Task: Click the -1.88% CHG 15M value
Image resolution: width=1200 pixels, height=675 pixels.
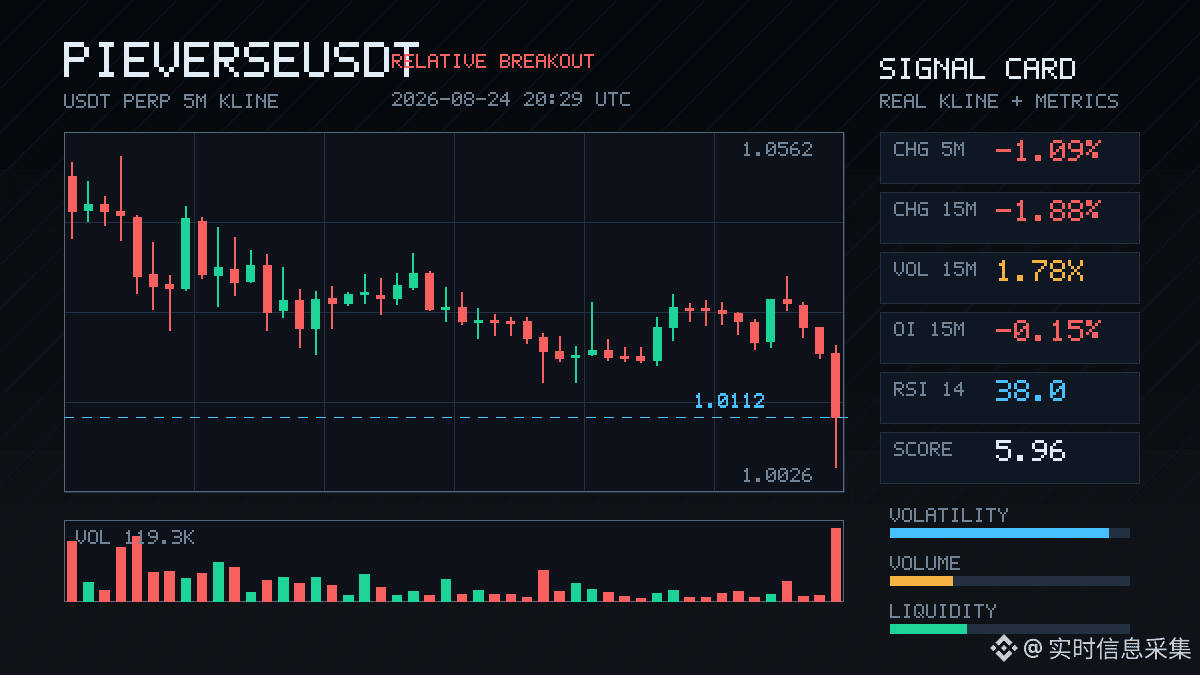Action: [1047, 210]
